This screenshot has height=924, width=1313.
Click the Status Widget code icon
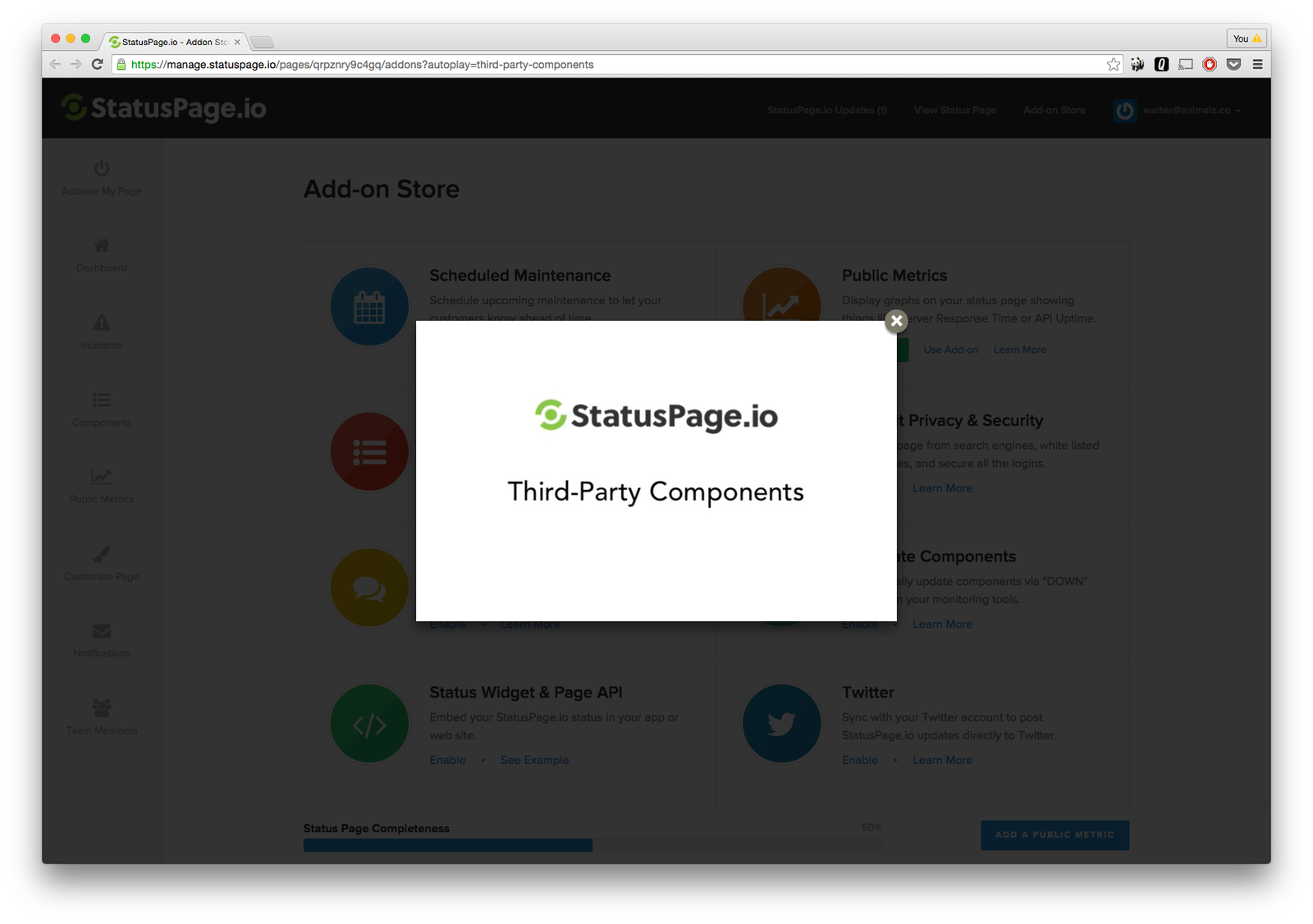pyautogui.click(x=369, y=724)
